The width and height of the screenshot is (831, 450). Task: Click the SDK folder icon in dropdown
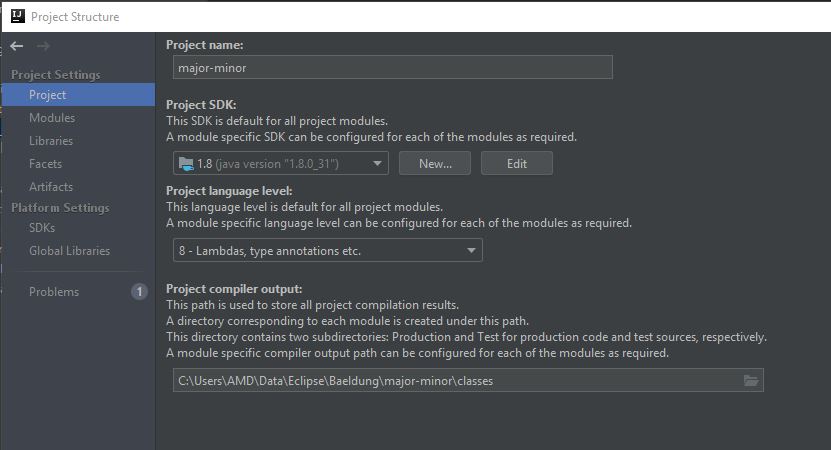tap(185, 163)
